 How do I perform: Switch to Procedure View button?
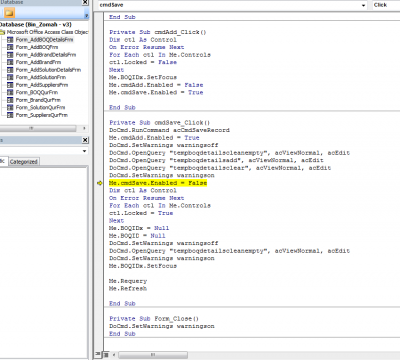98,354
